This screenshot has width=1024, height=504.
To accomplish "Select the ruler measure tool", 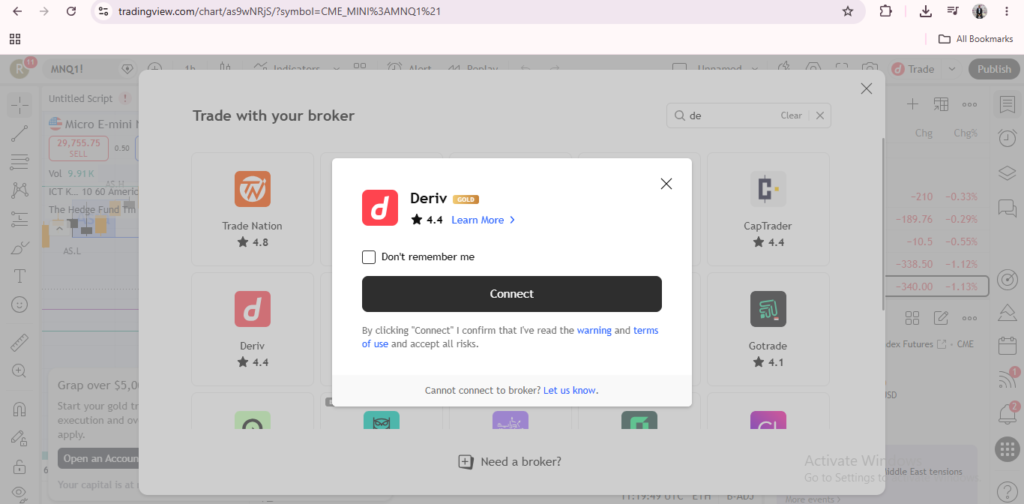I will pos(20,342).
